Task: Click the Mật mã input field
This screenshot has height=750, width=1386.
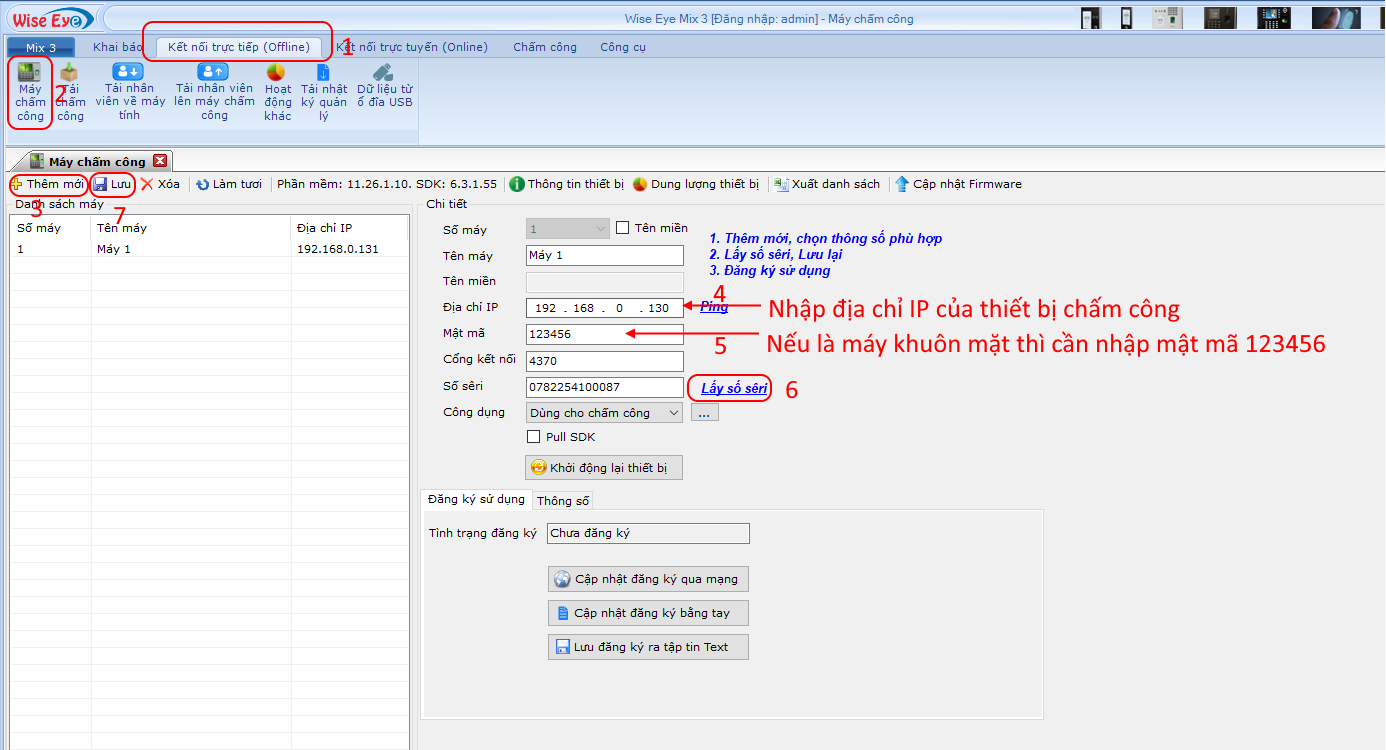Action: pyautogui.click(x=604, y=335)
